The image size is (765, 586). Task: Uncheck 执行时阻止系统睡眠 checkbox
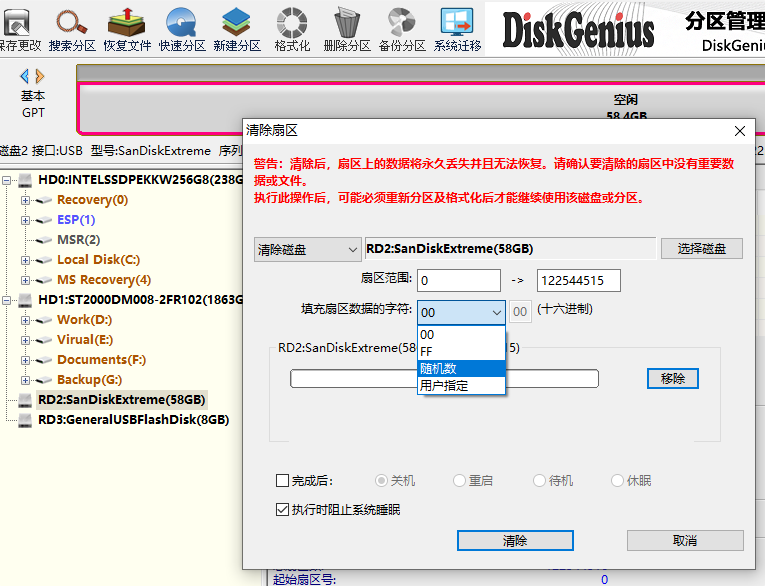282,509
